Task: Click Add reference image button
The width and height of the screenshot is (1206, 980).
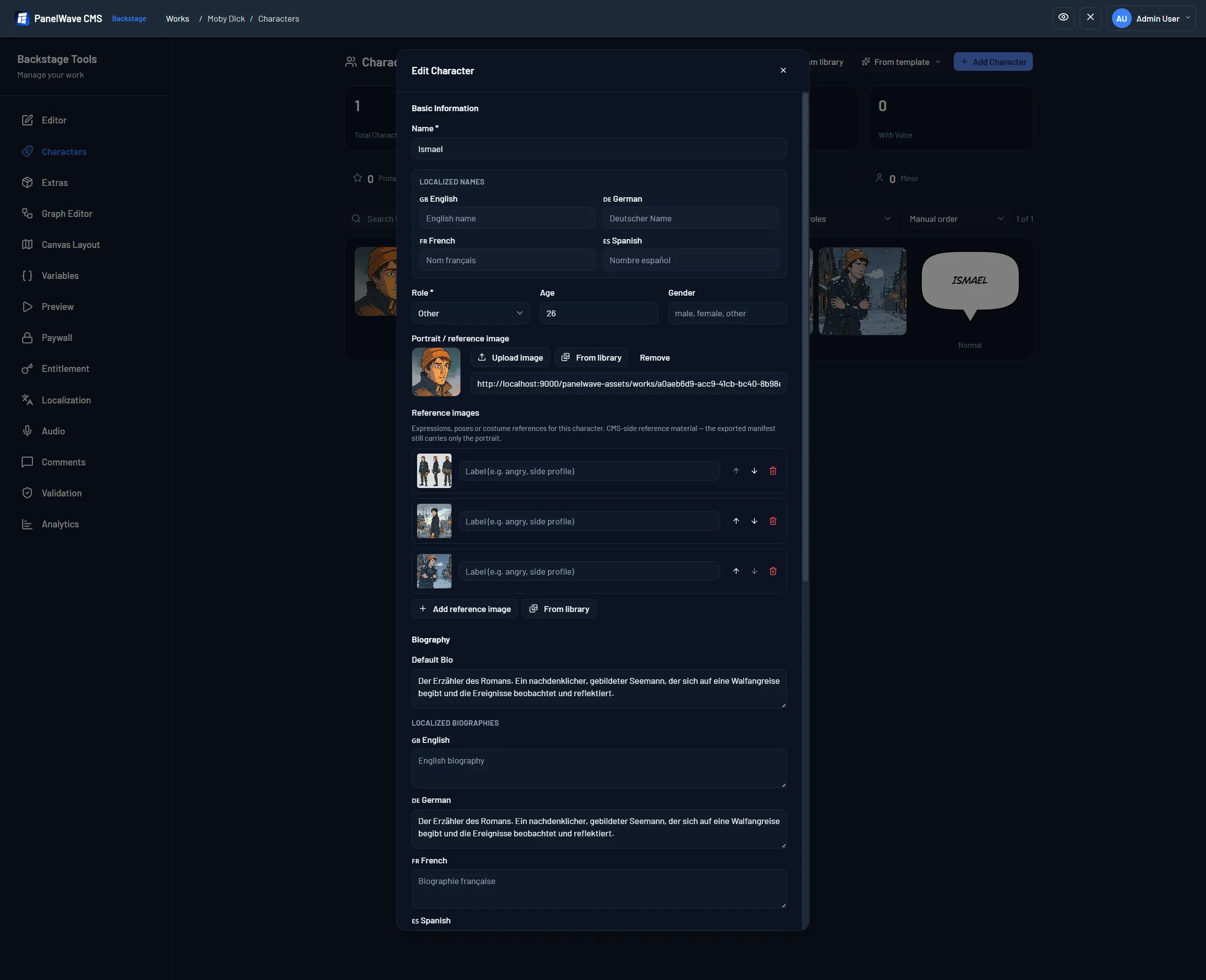Action: coord(464,609)
